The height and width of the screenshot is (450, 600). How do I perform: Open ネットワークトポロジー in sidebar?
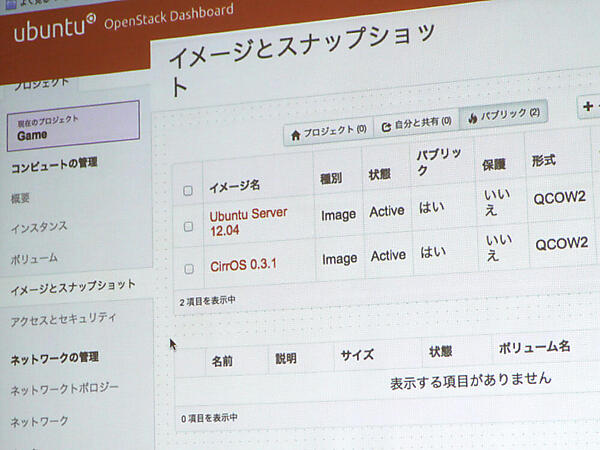point(64,389)
